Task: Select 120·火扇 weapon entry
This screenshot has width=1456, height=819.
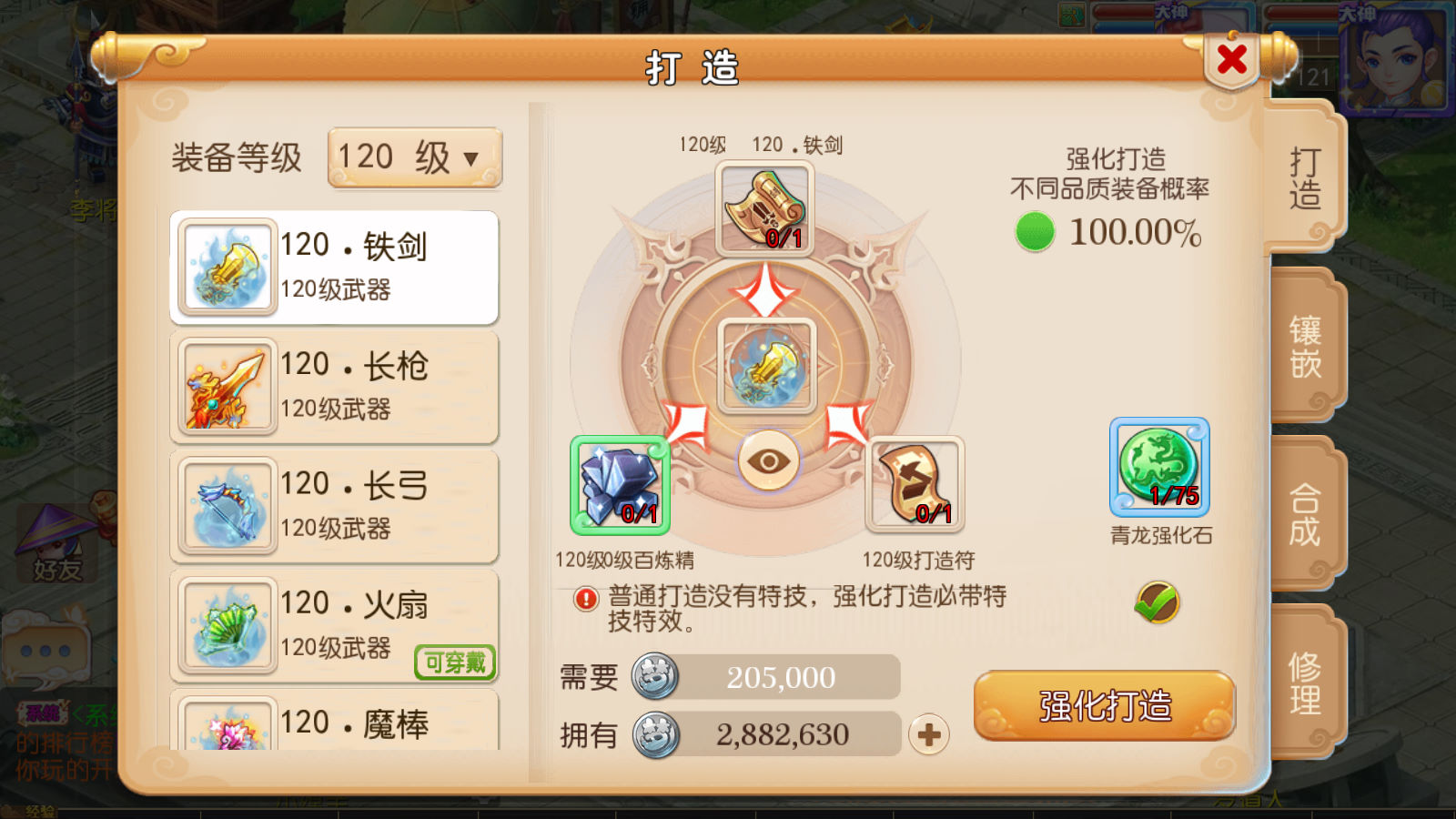Action: 334,626
